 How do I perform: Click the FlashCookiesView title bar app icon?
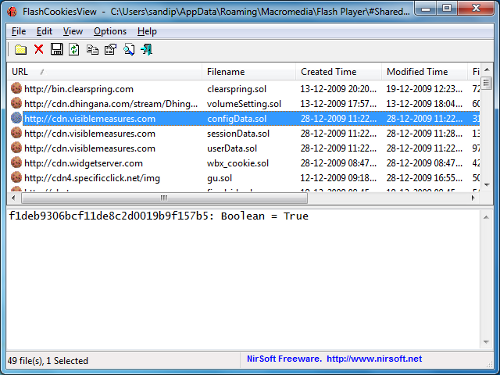(12, 12)
